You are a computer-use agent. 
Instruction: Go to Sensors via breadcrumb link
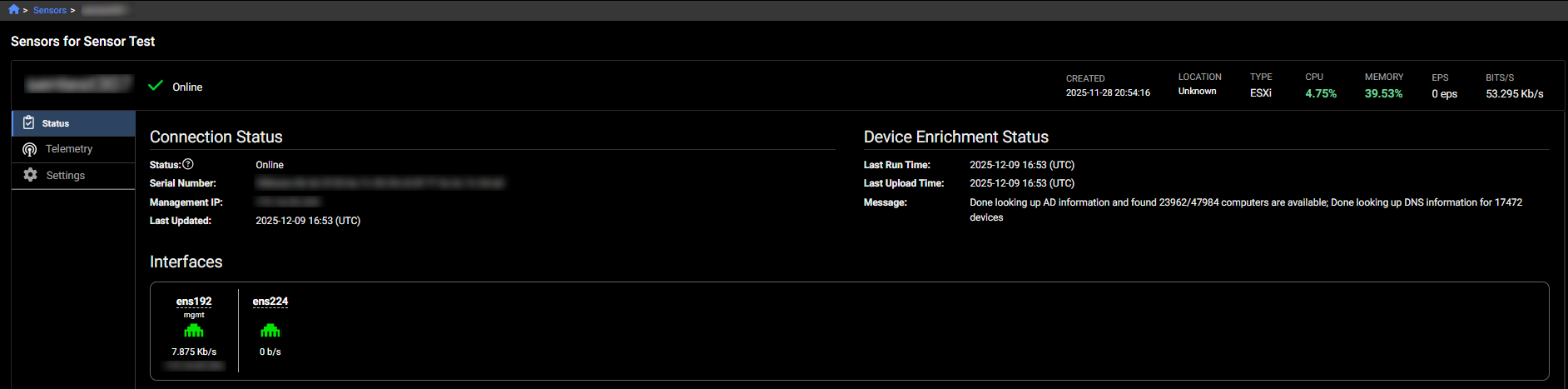[x=50, y=10]
